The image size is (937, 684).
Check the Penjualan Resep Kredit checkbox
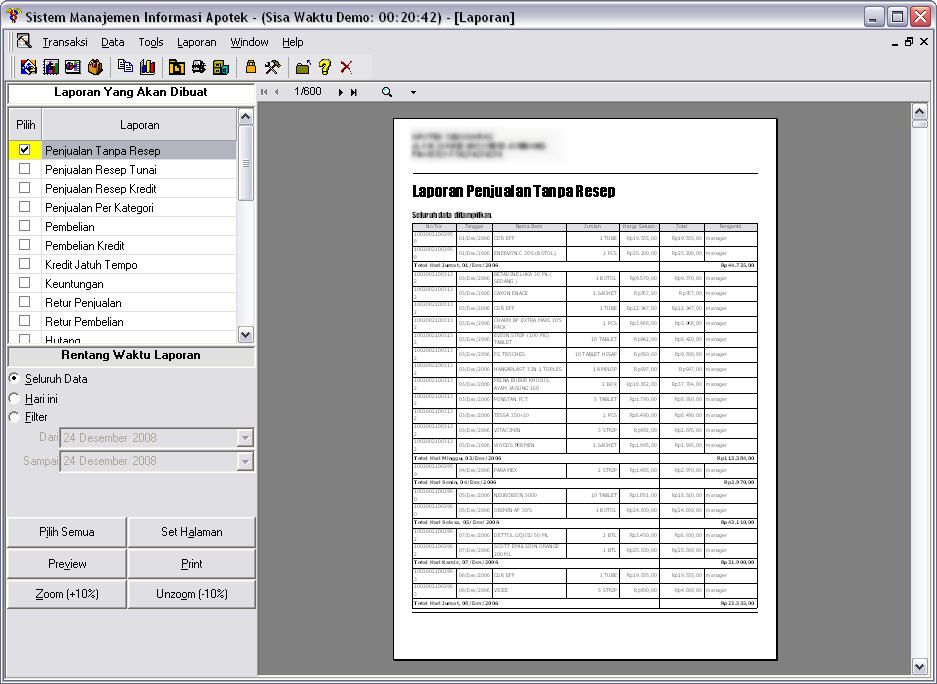click(x=25, y=188)
